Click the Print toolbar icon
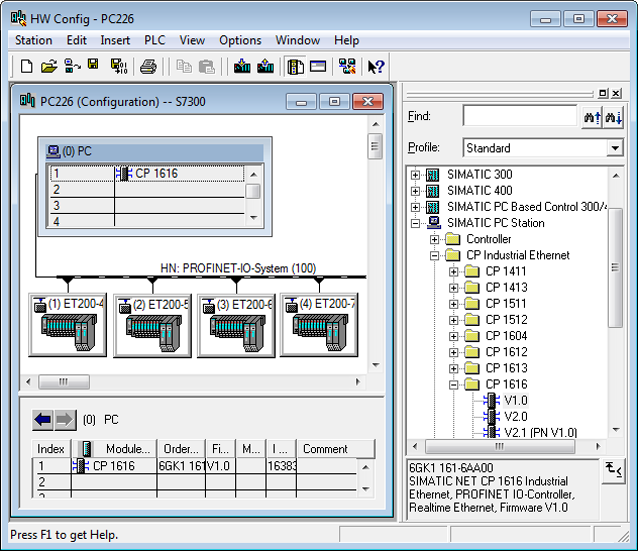Viewport: 638px width, 551px height. (148, 67)
